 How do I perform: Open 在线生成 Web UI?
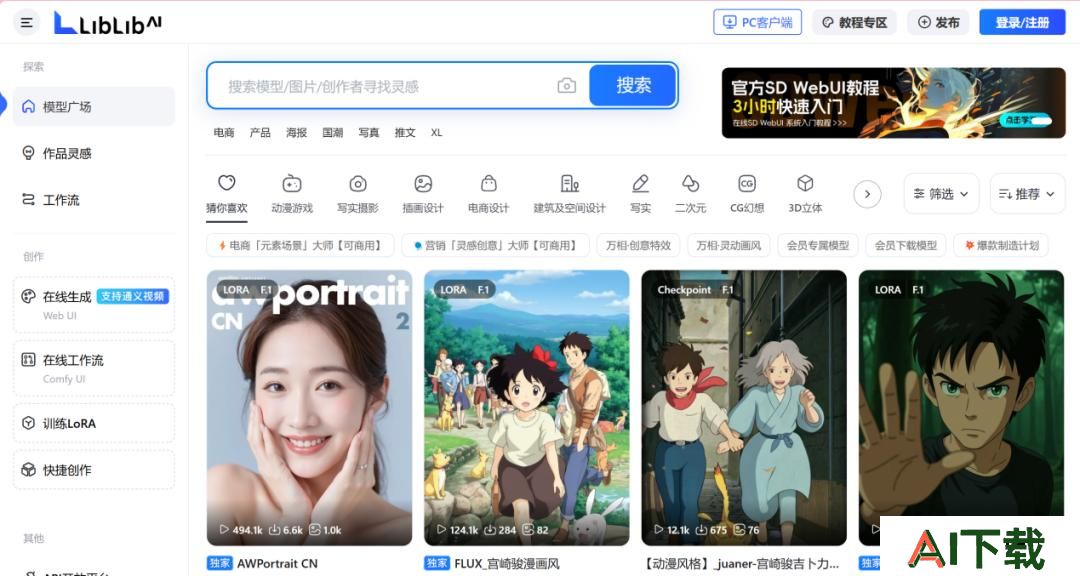tap(94, 305)
